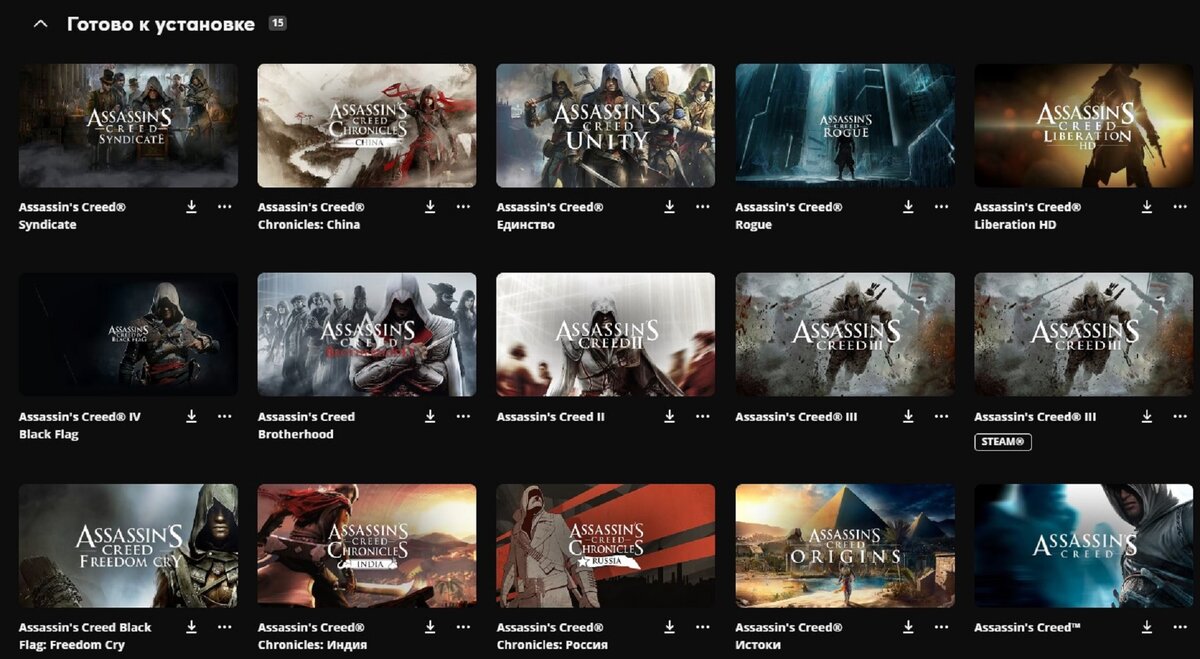Open the 'Assassin's Creed® Chronicles: China' title

311,216
